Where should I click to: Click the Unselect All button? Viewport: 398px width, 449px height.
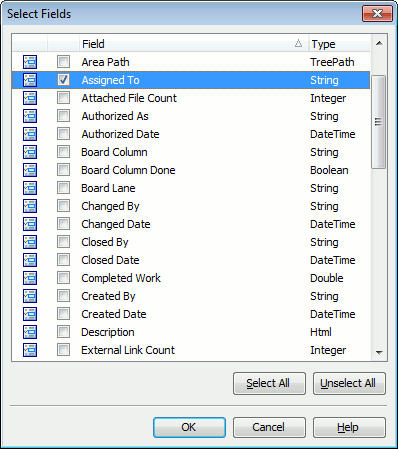coord(349,383)
